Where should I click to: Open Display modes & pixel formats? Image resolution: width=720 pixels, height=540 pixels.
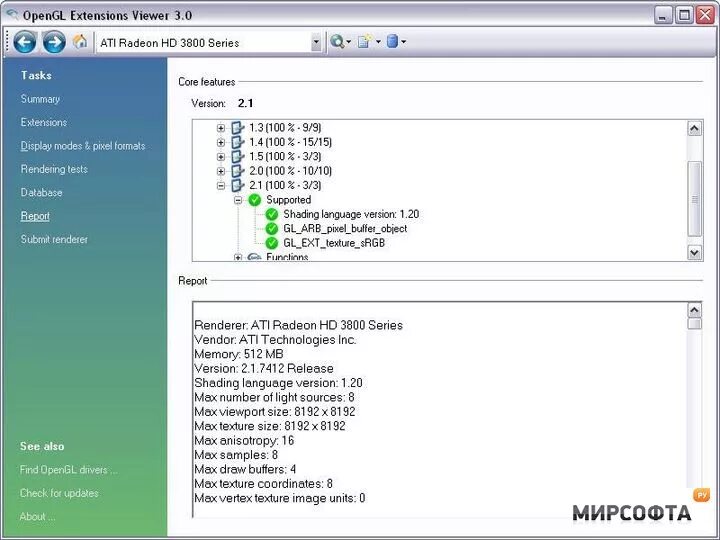(83, 146)
